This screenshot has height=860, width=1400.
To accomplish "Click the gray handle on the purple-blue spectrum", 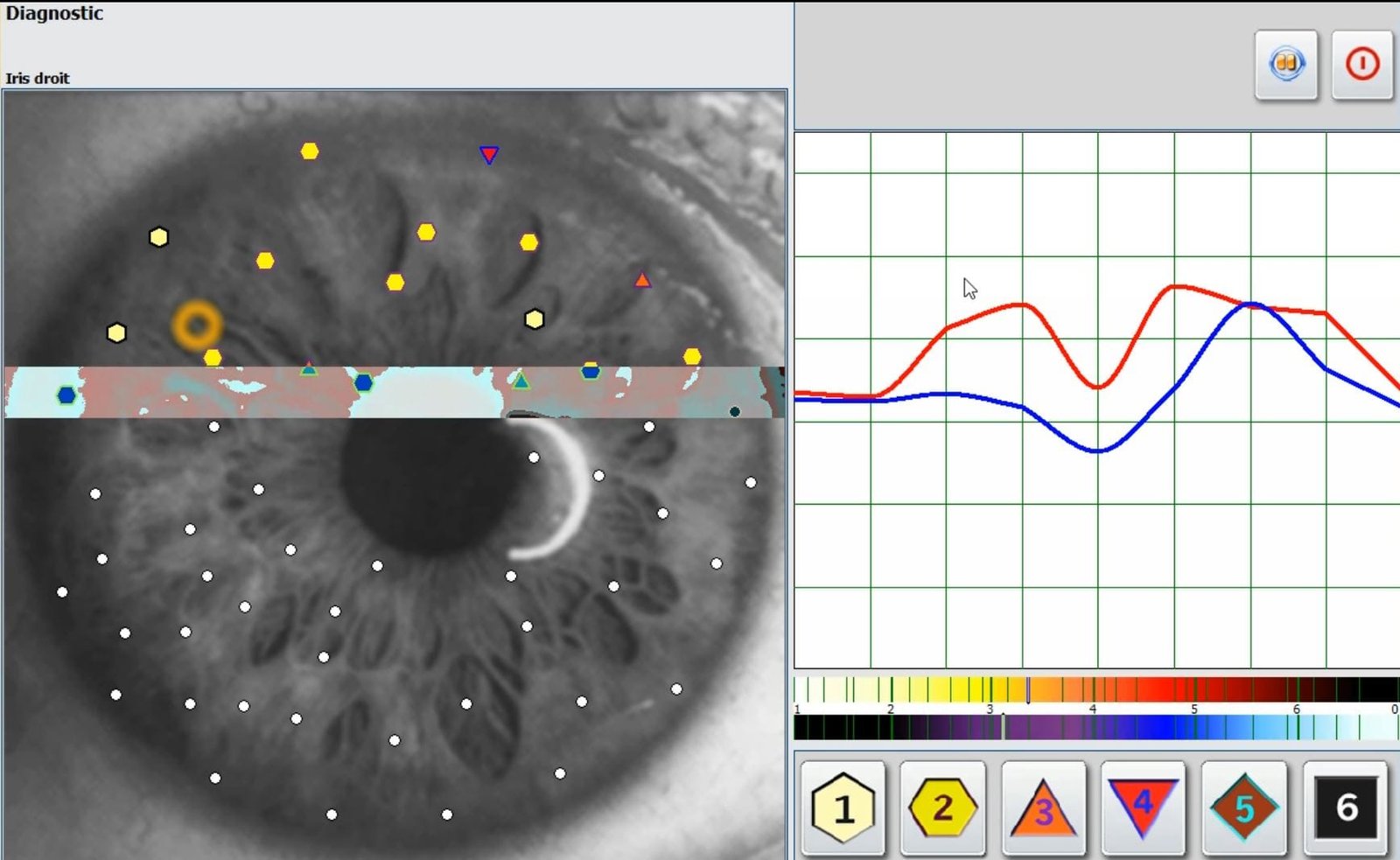I will click(1003, 727).
